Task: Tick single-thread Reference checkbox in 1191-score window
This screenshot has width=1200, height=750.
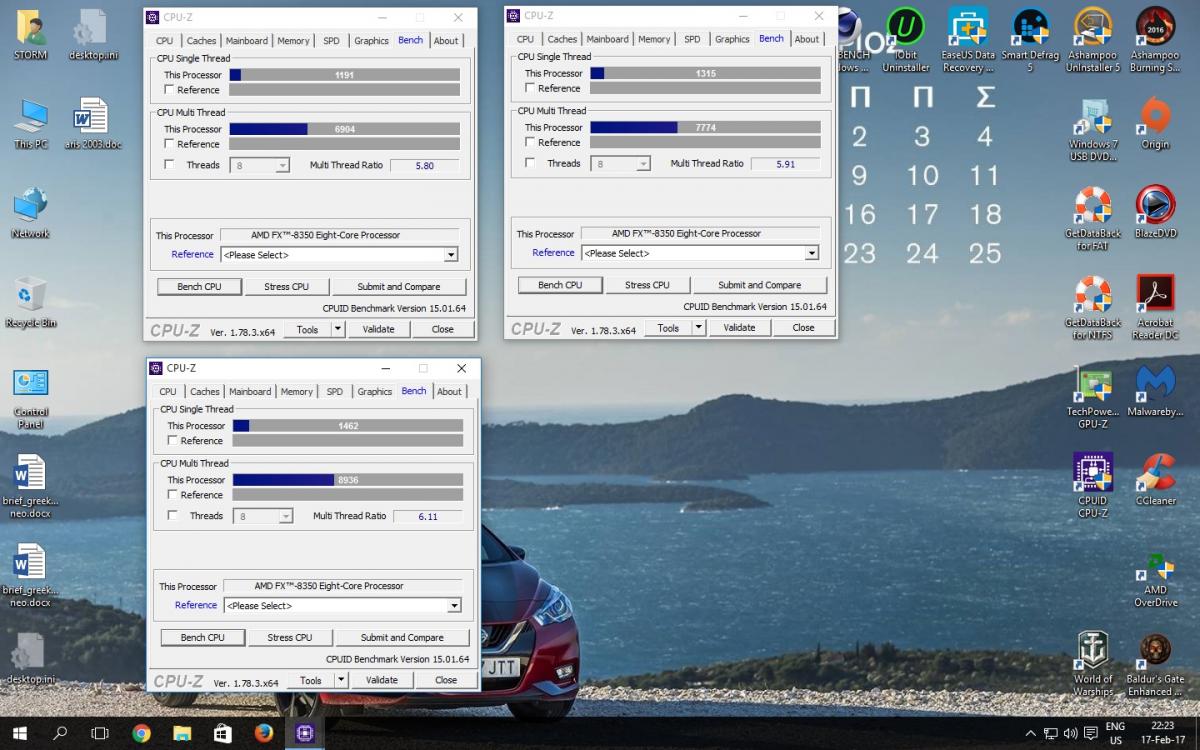Action: [x=170, y=90]
